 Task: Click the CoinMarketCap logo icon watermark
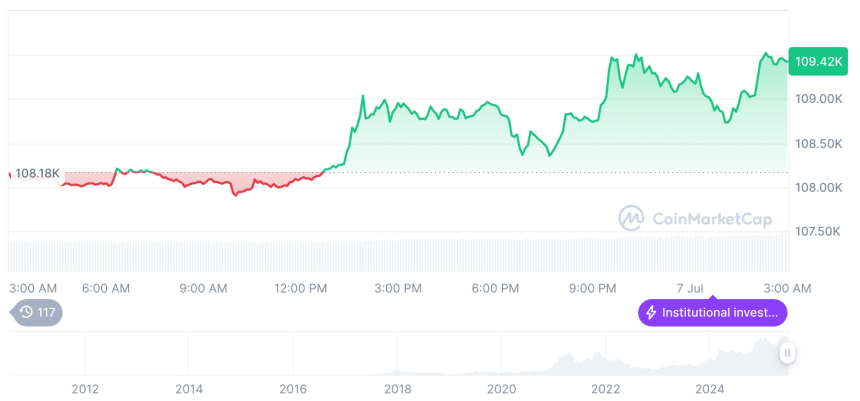pos(631,218)
